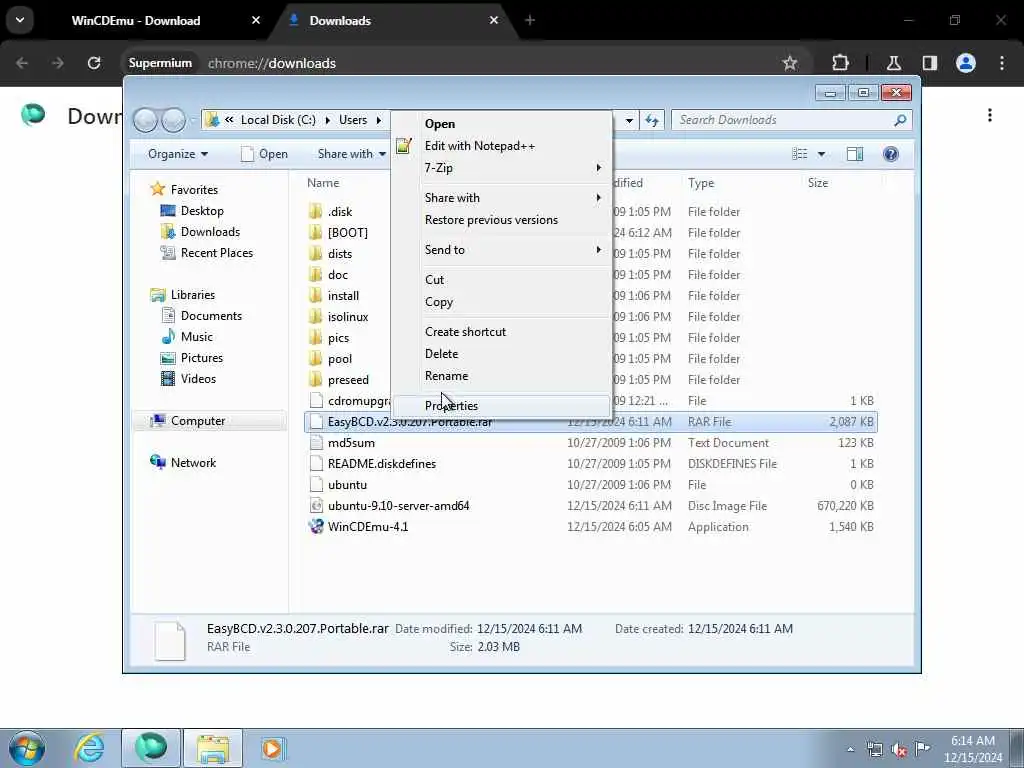Image resolution: width=1024 pixels, height=768 pixels.
Task: Click the Explorer forward arrow button
Action: [x=173, y=120]
